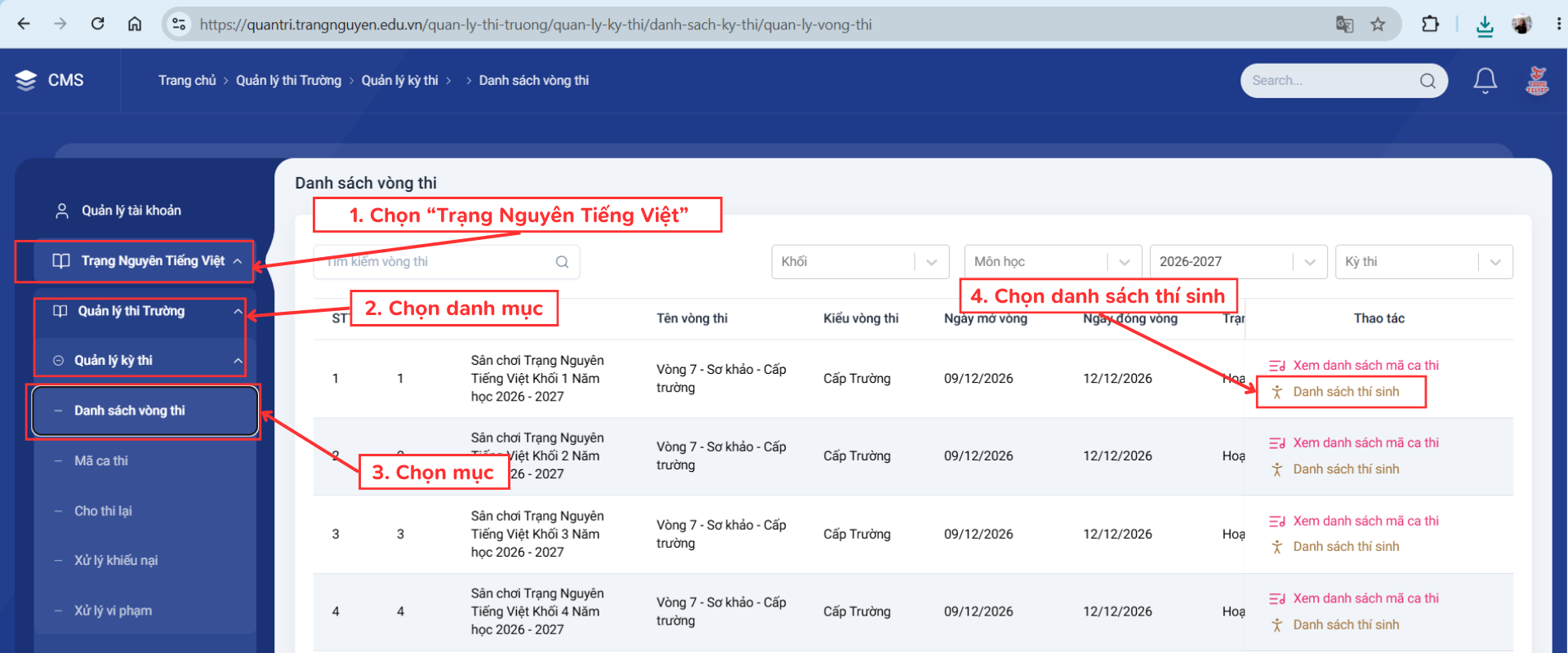The height and width of the screenshot is (653, 1568).
Task: Click the list icon of Xem danh sách mã ca thi, row 3
Action: (x=1277, y=521)
